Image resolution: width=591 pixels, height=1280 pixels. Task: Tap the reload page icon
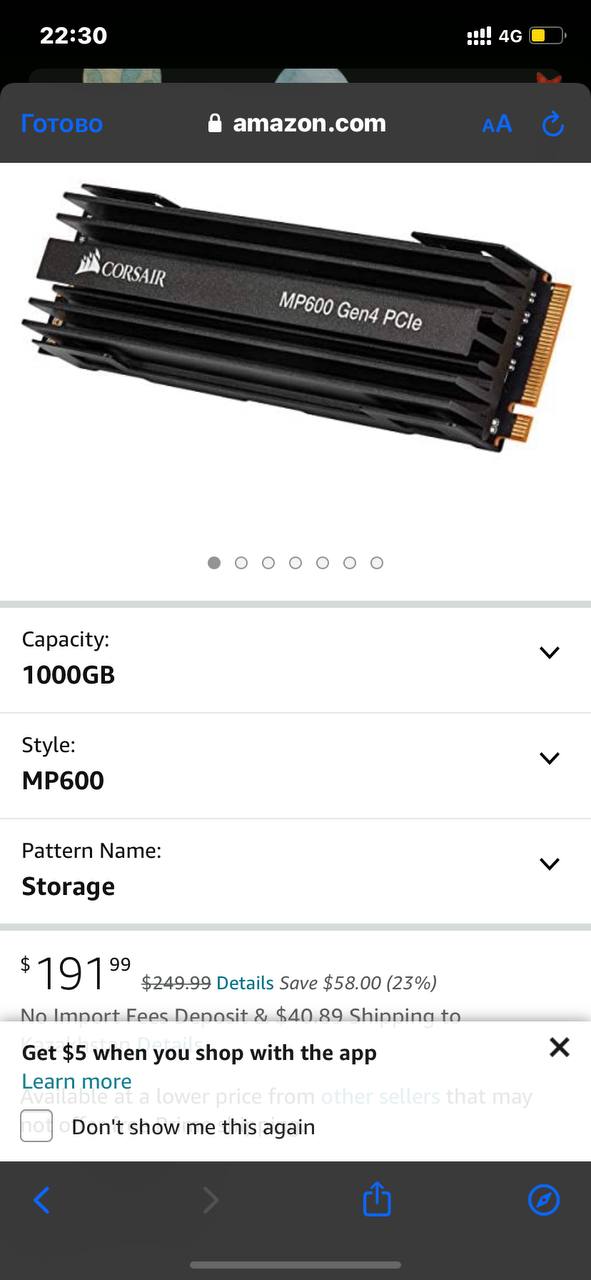(x=553, y=124)
